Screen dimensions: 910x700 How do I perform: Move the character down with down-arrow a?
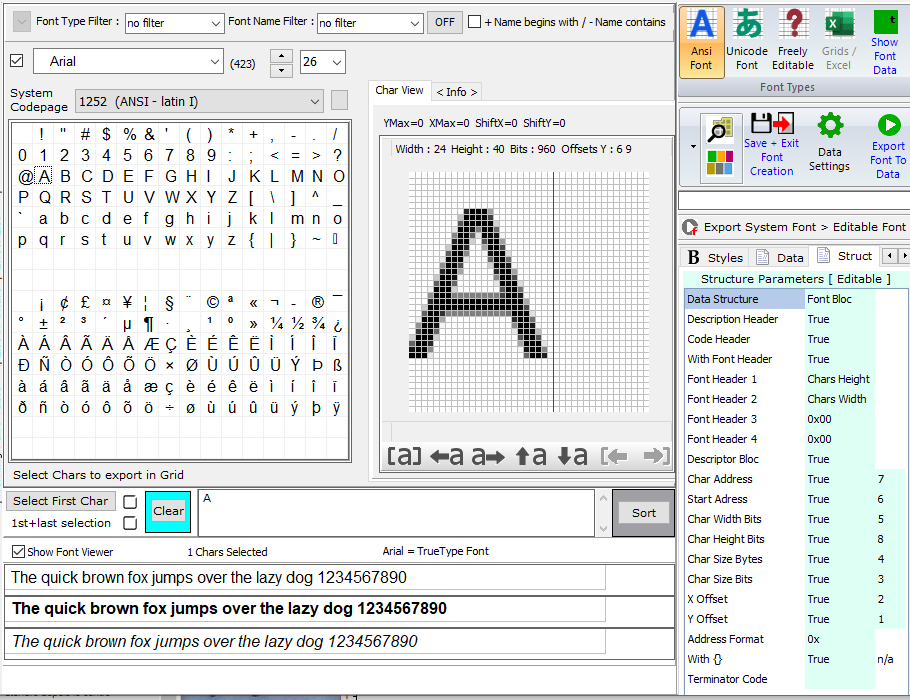tap(572, 456)
